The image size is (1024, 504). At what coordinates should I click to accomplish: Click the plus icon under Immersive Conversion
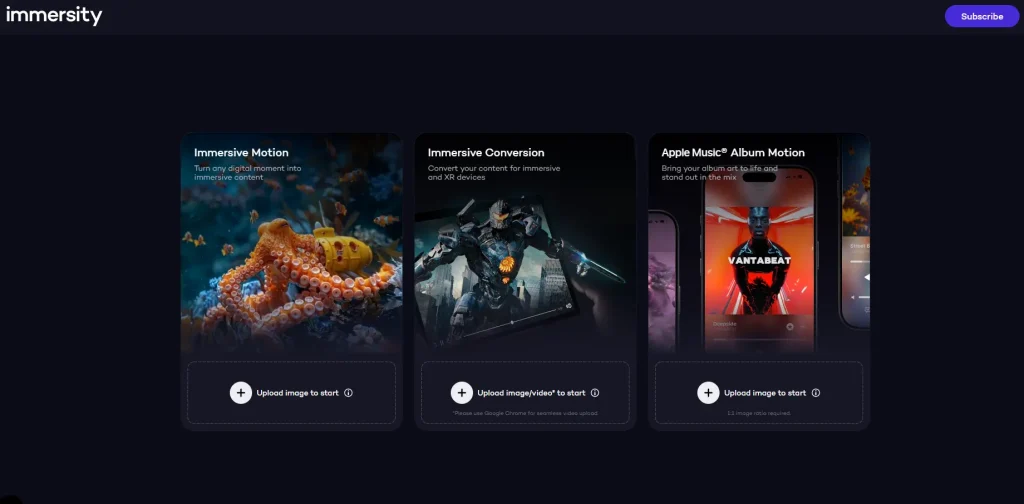[x=462, y=393]
